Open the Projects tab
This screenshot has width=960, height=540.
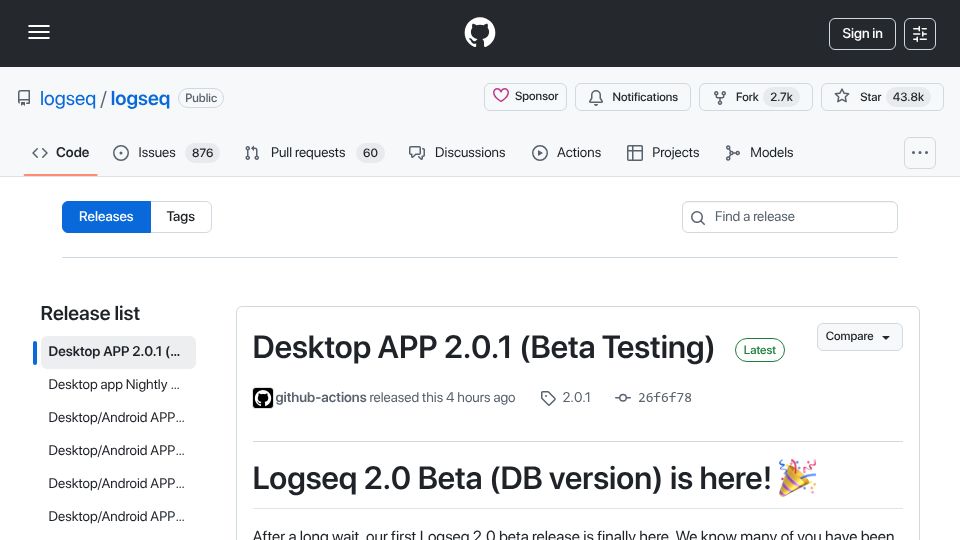[663, 152]
